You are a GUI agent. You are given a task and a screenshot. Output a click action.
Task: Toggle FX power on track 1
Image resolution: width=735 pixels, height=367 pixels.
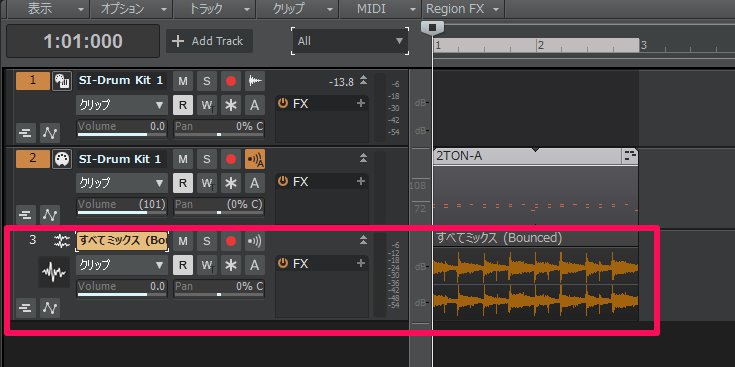(x=282, y=104)
